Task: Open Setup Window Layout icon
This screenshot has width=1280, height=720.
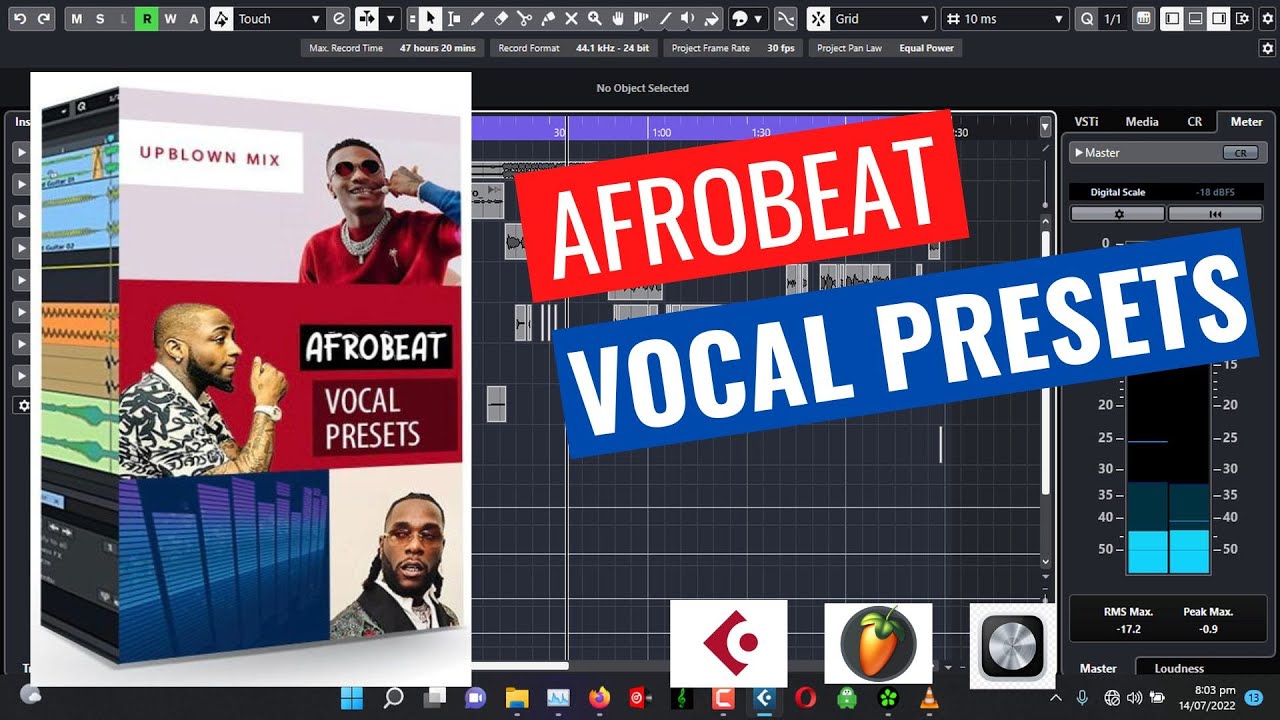Action: coord(1242,19)
